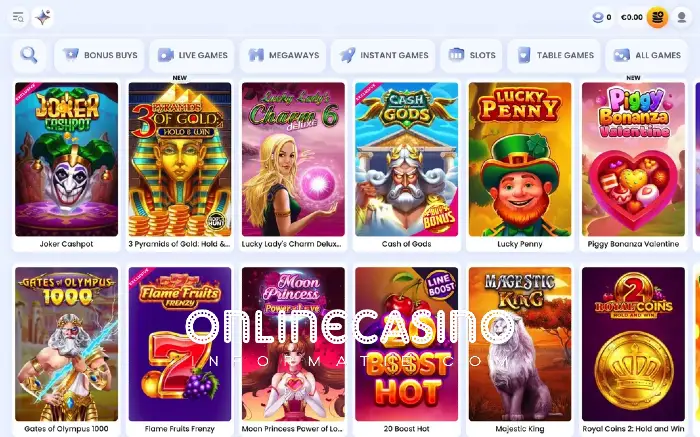View the €0.00 balance amount
The height and width of the screenshot is (437, 700).
(x=632, y=17)
